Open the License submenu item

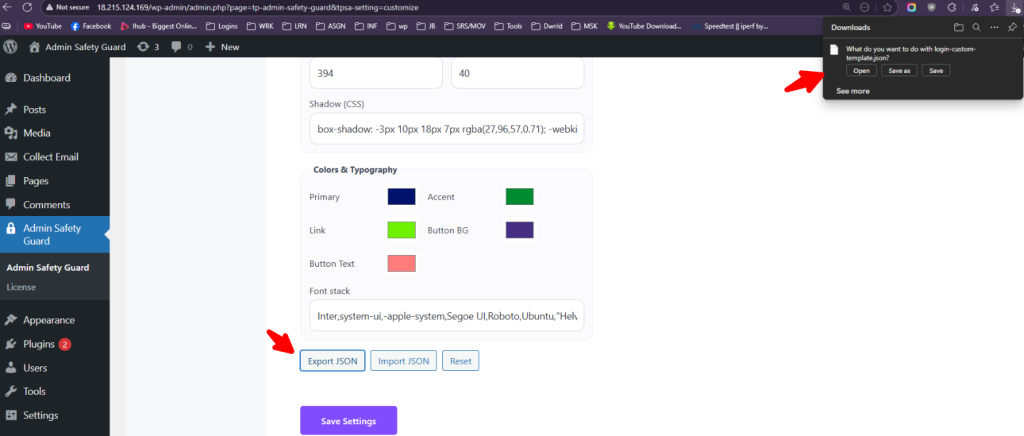(21, 287)
